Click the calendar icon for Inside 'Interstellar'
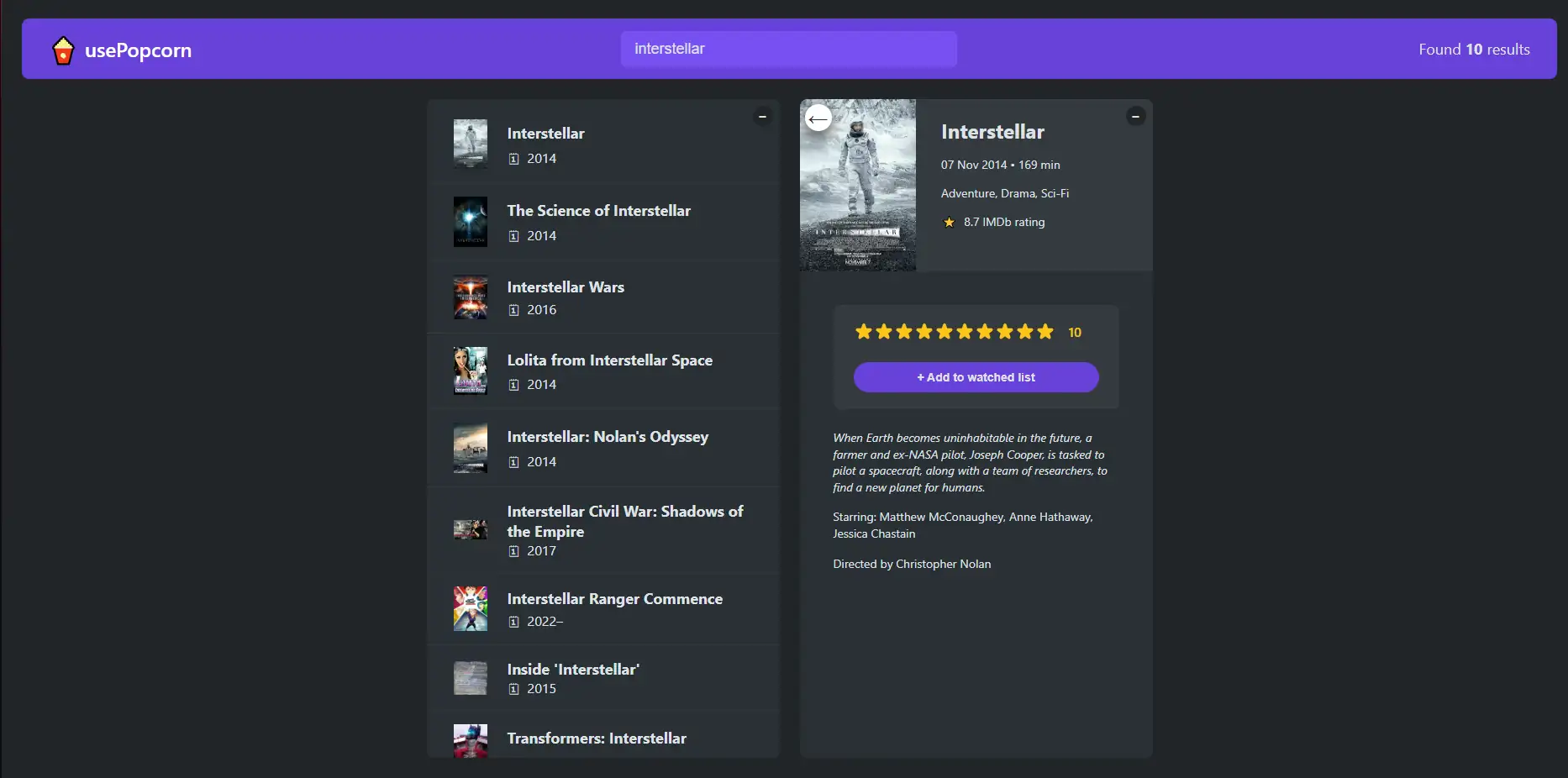This screenshot has width=1568, height=778. tap(513, 690)
